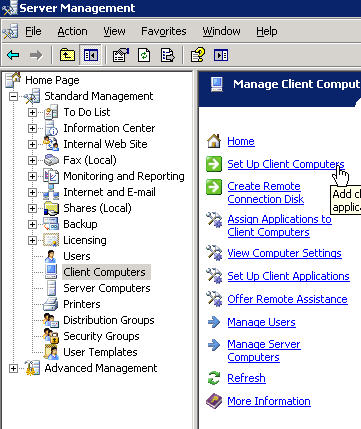Click the Shares (Local) folder icon

click(51, 208)
